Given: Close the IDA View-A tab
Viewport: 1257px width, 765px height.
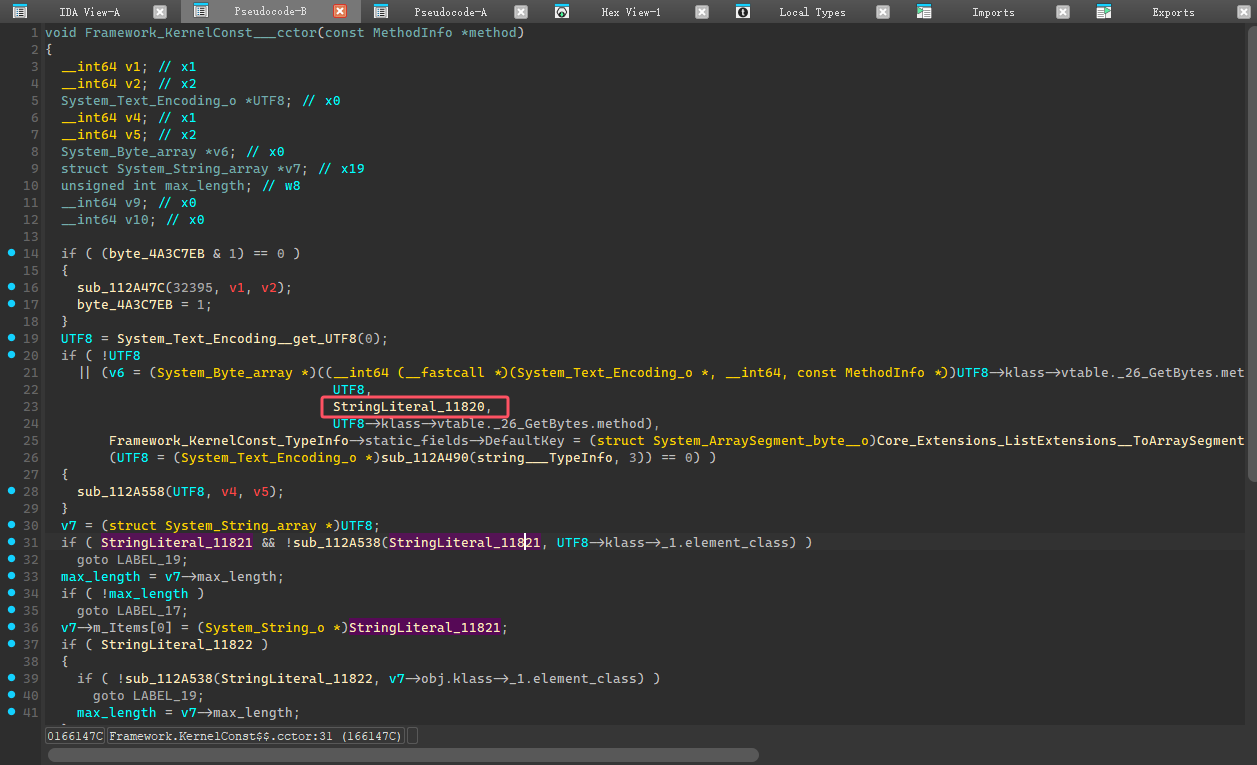Looking at the screenshot, I should pos(160,12).
